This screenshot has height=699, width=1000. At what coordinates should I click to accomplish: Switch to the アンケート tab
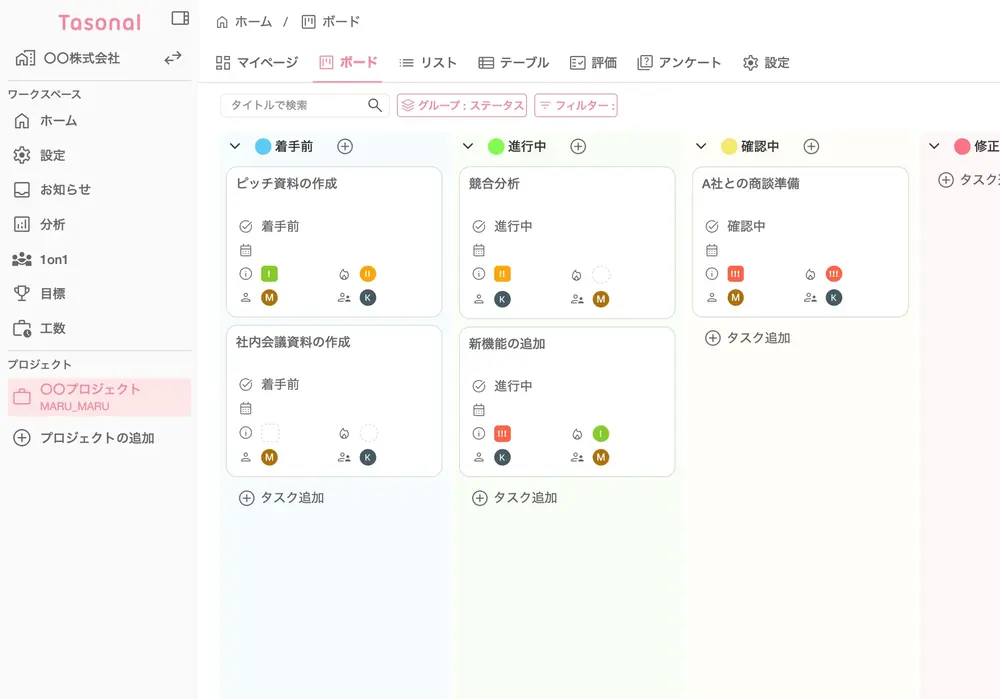[679, 62]
